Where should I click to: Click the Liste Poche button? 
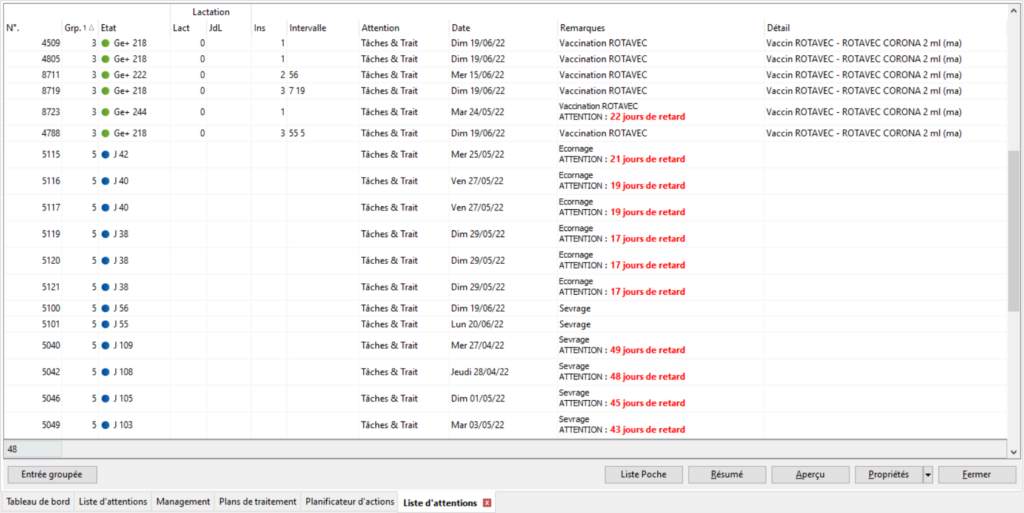(x=644, y=475)
